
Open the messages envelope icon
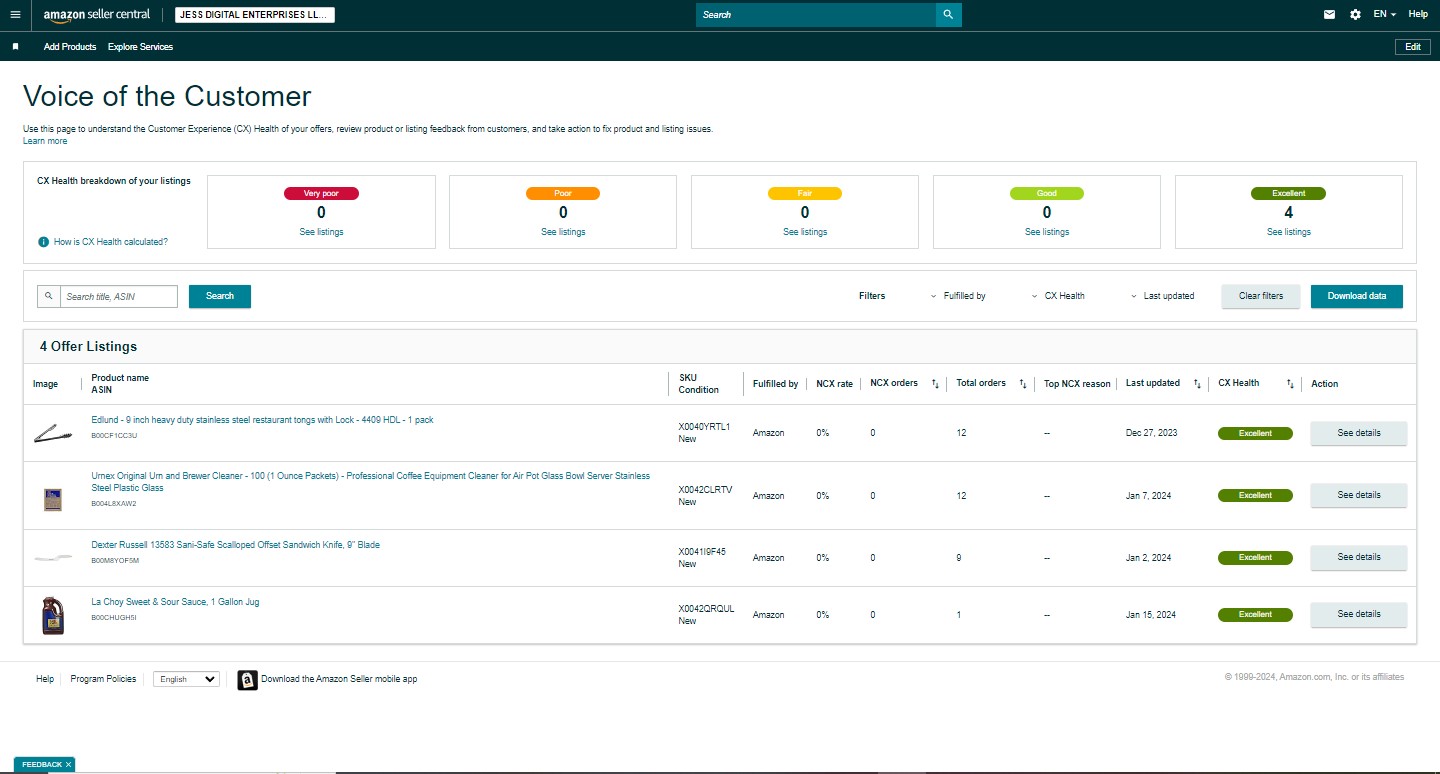1329,14
